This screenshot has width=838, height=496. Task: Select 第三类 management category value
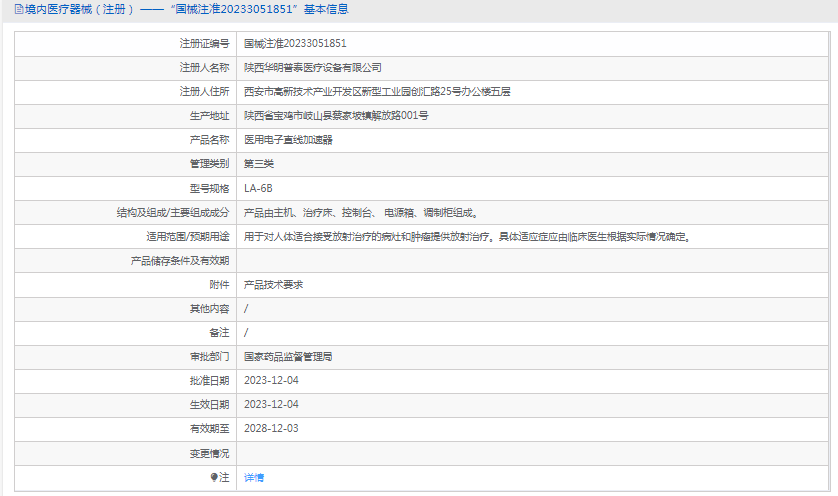tap(259, 164)
